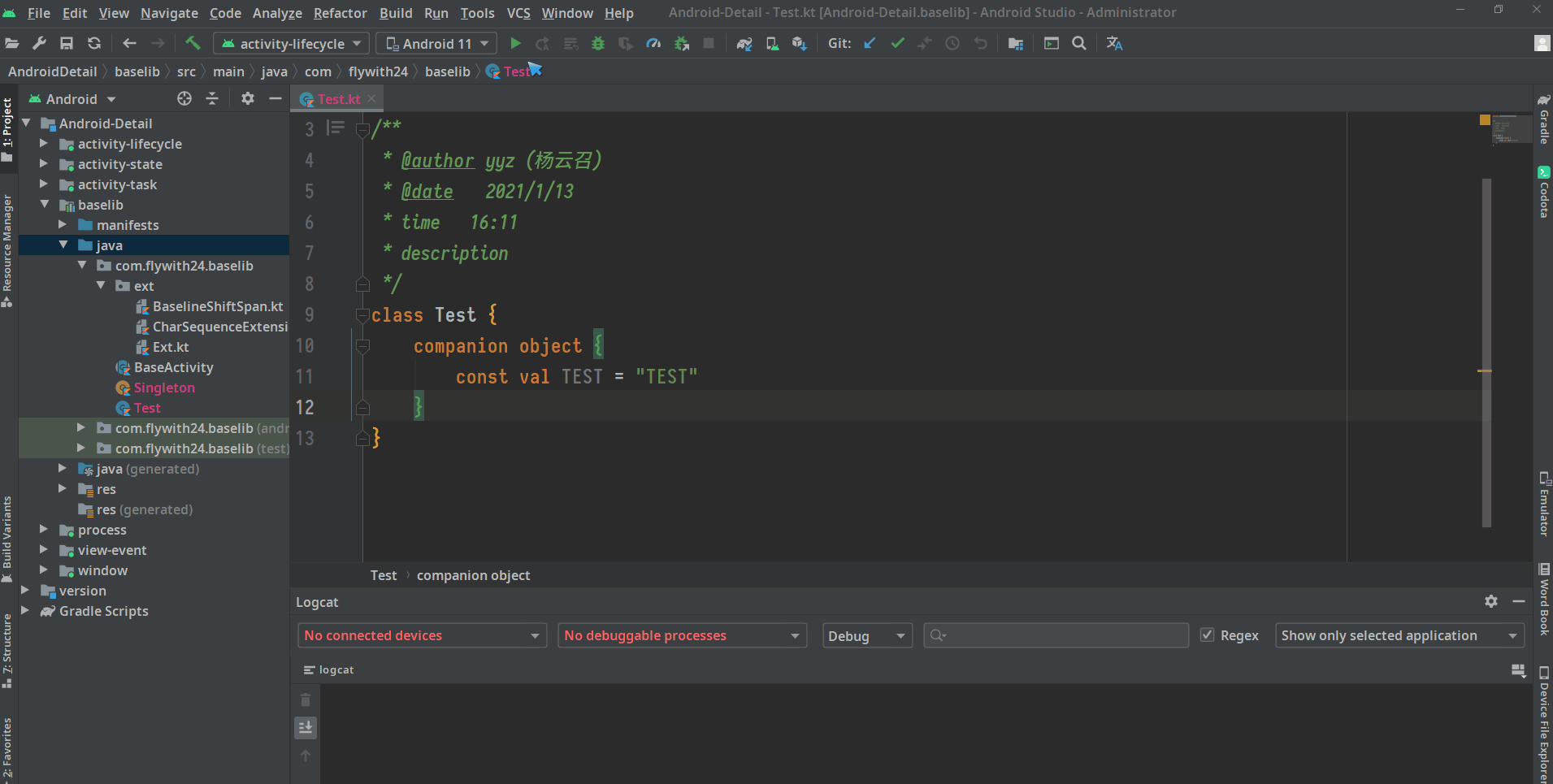Clear logcat with the trash icon
Image resolution: width=1553 pixels, height=784 pixels.
click(306, 700)
